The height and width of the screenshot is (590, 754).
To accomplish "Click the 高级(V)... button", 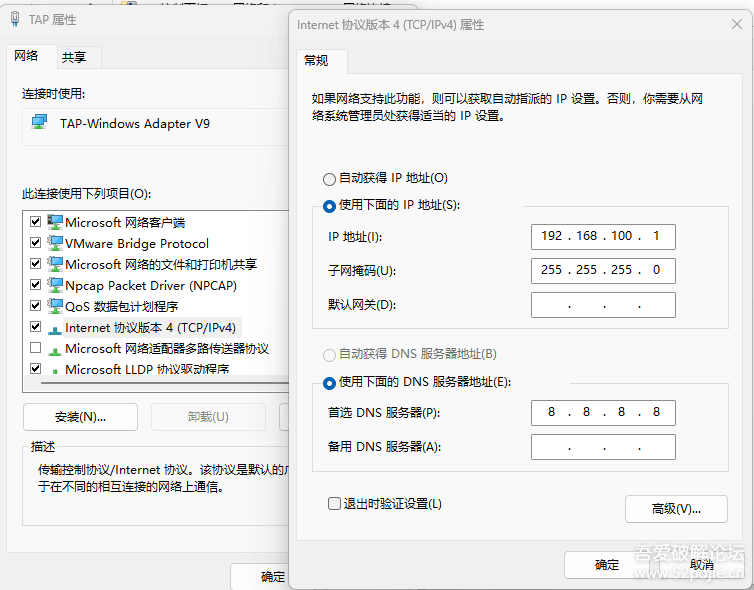I will 676,509.
